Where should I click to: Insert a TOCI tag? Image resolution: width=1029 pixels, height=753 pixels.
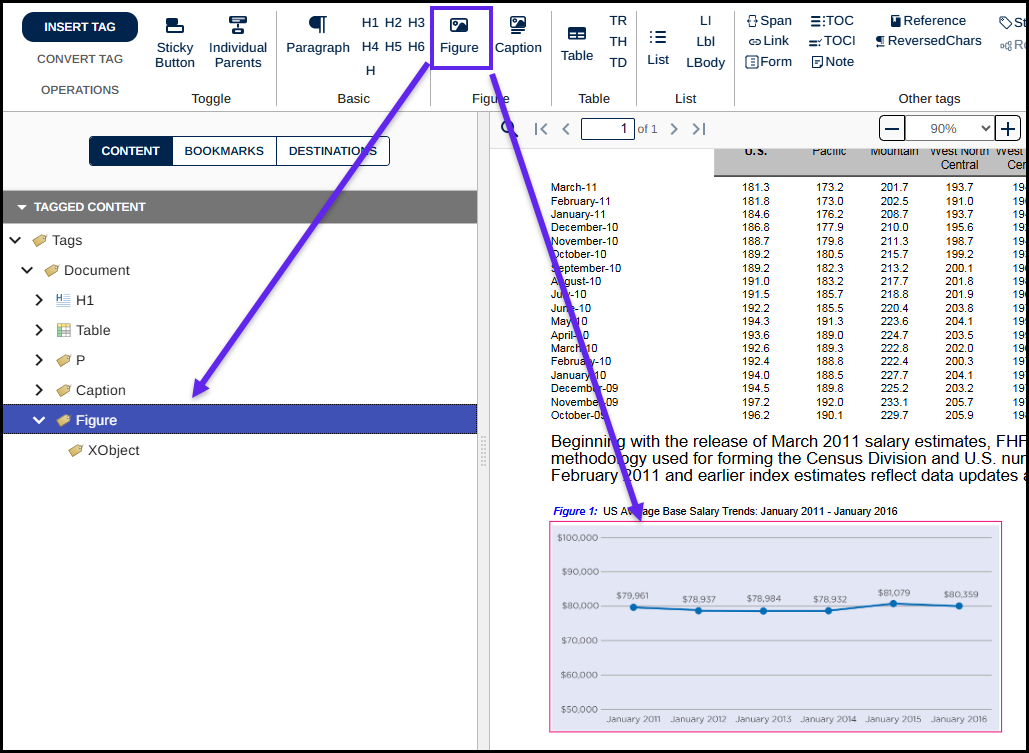point(831,41)
